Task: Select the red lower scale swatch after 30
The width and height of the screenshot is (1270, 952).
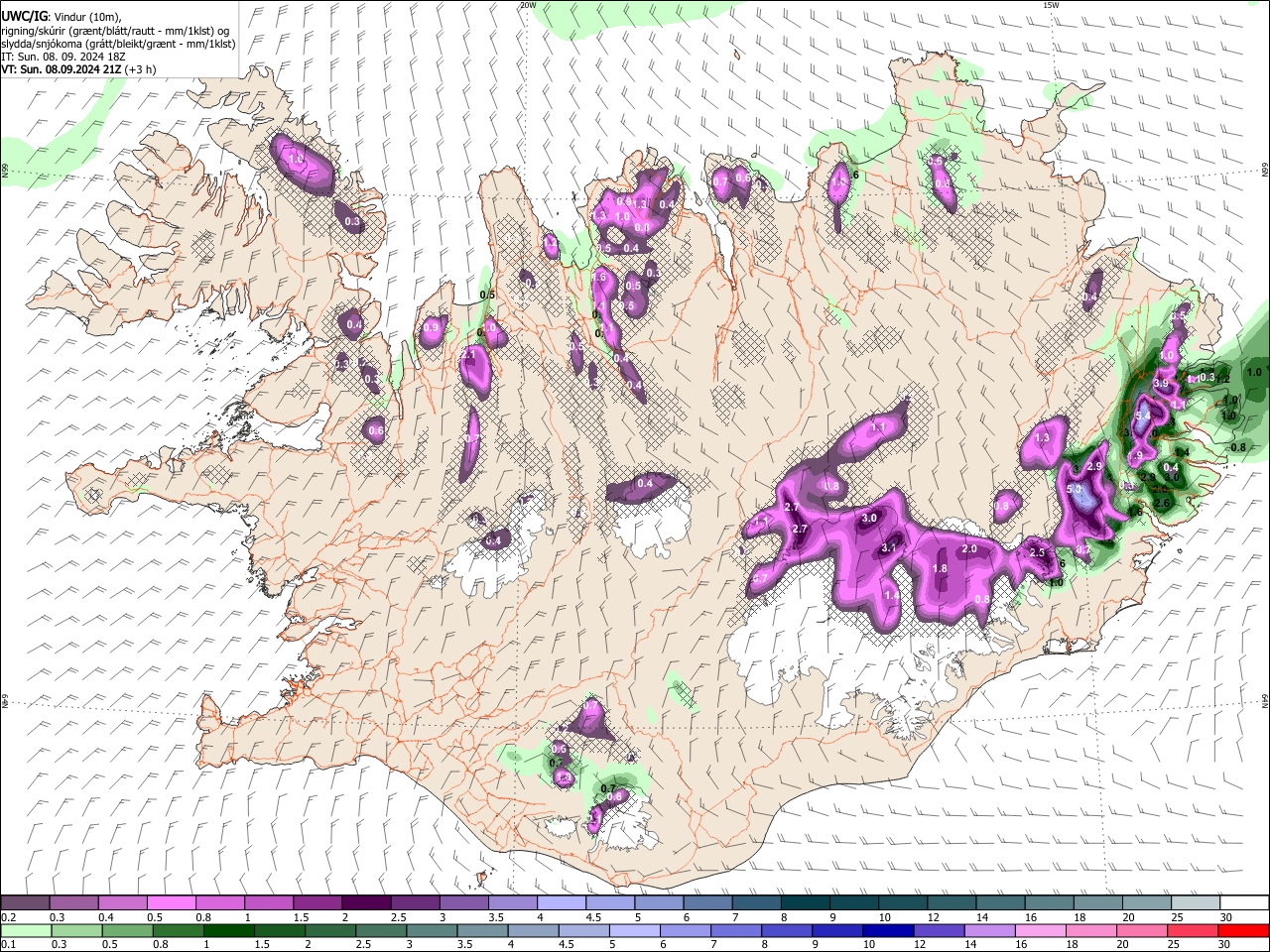Action: (1244, 930)
